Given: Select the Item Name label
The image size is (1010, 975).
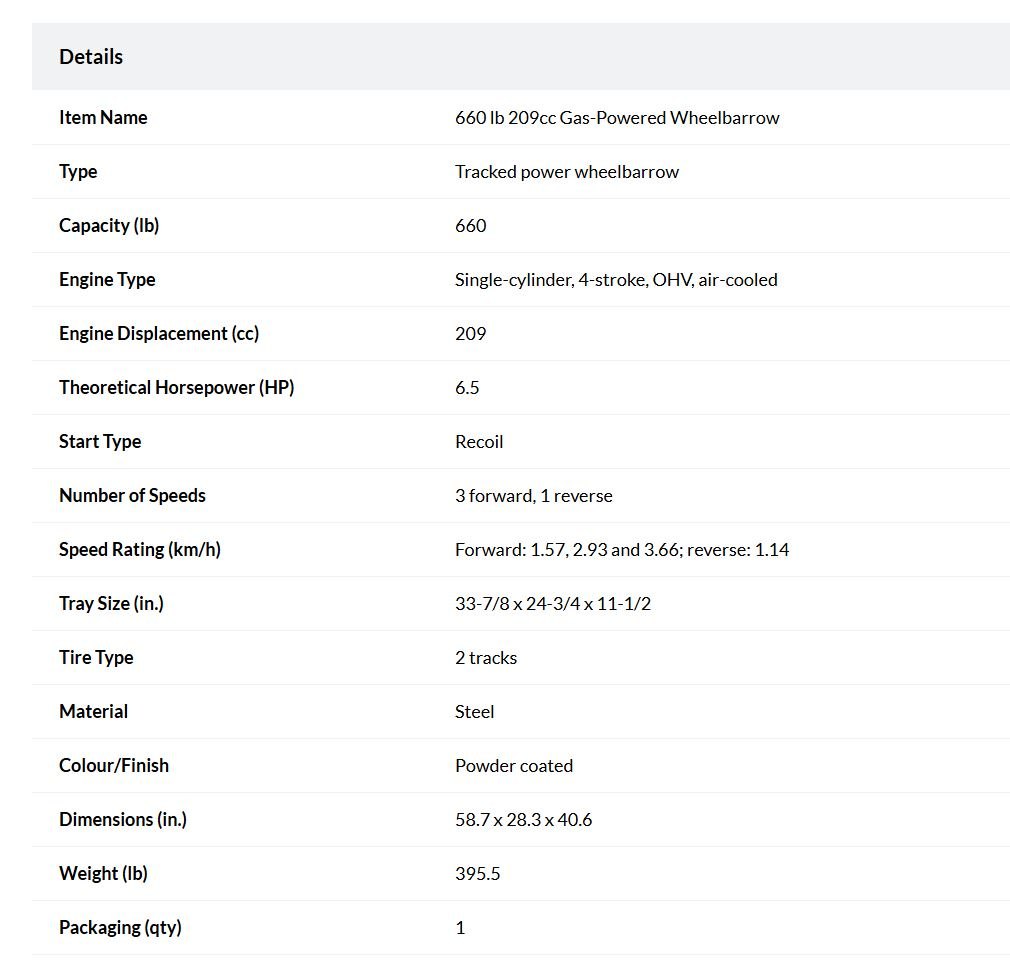Looking at the screenshot, I should [x=103, y=117].
